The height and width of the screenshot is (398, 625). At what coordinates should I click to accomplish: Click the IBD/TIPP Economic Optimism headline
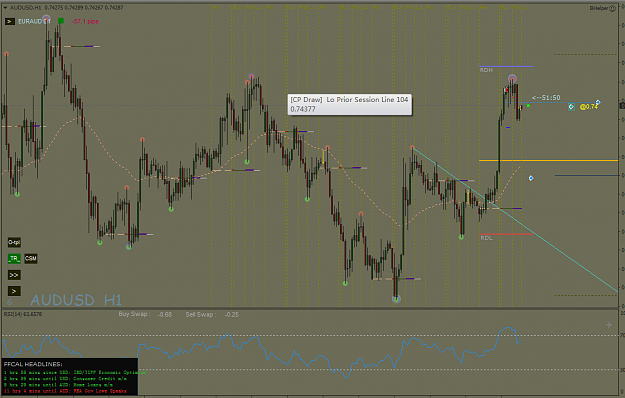[x=75, y=373]
